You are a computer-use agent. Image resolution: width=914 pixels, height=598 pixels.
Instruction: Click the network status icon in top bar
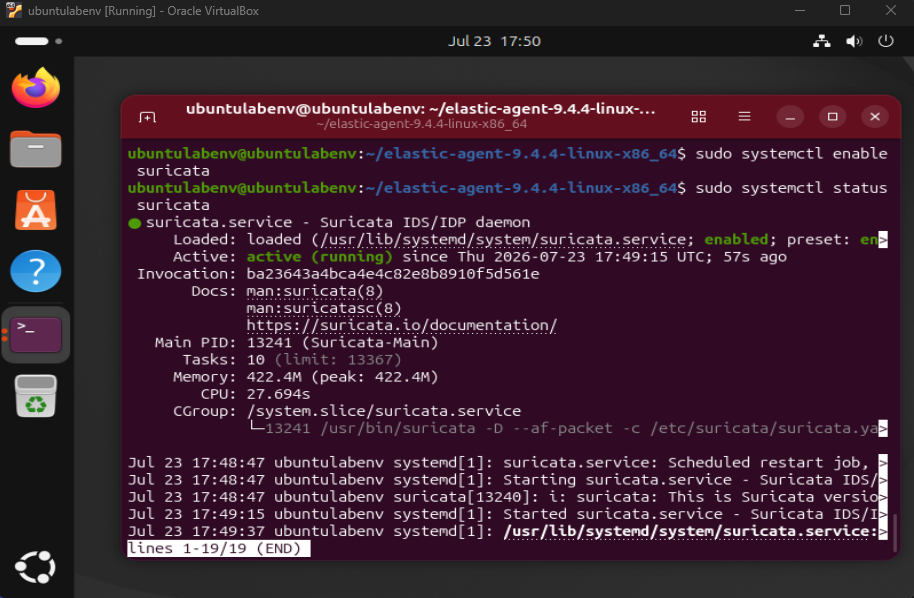point(822,41)
